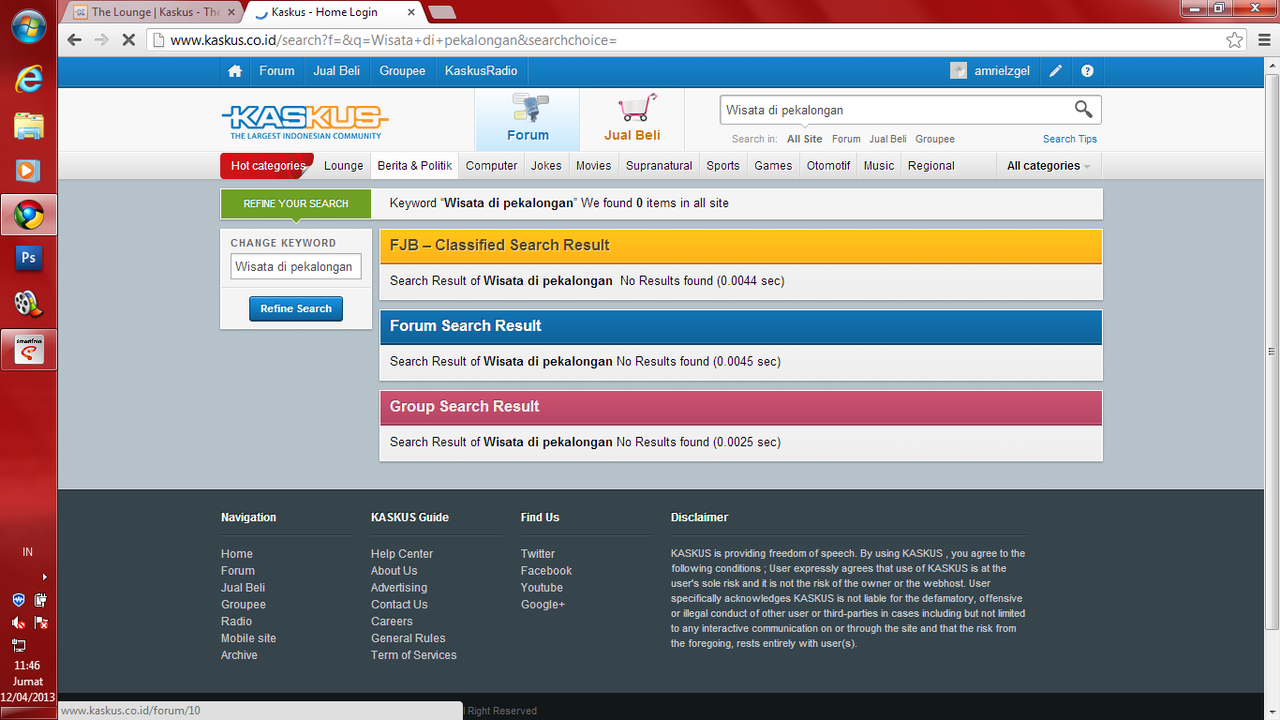Open Supranatural category
This screenshot has width=1280, height=720.
[659, 166]
